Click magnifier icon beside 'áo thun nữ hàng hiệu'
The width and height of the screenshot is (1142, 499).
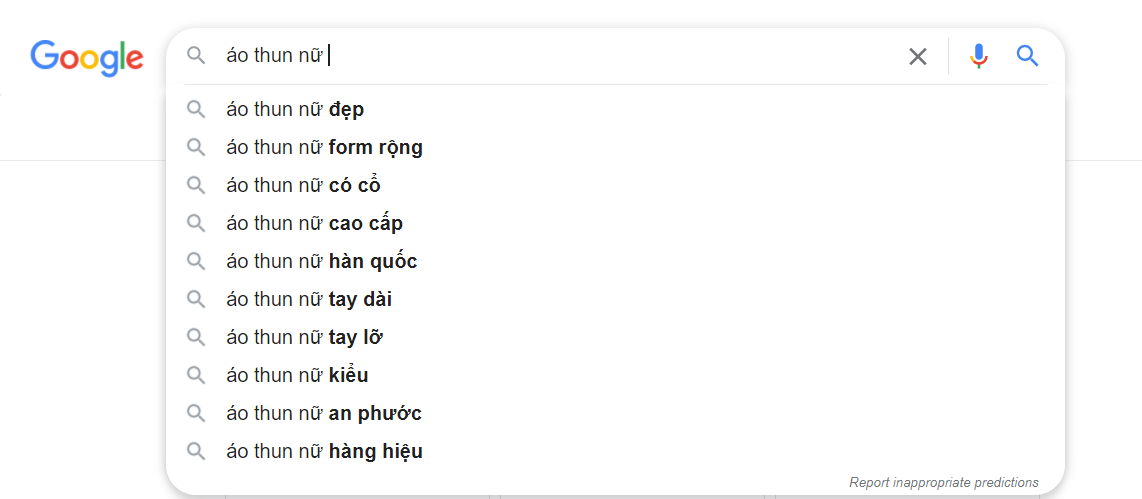pyautogui.click(x=196, y=451)
